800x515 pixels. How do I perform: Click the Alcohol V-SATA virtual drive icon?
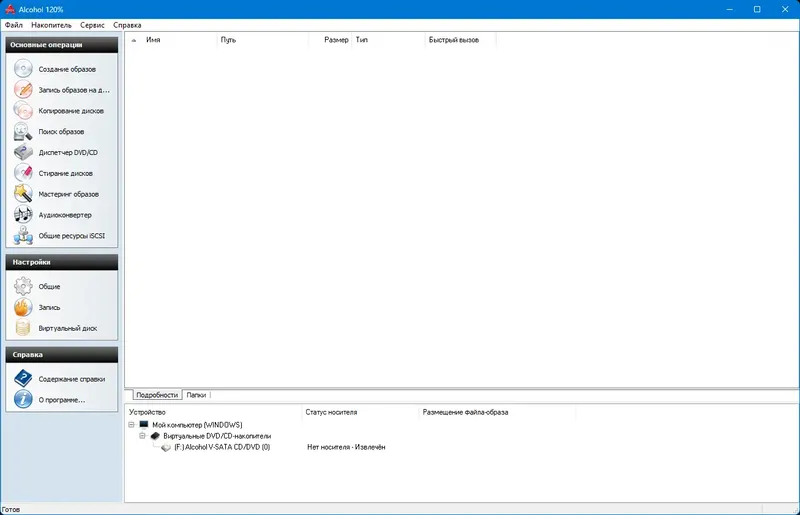click(x=166, y=447)
